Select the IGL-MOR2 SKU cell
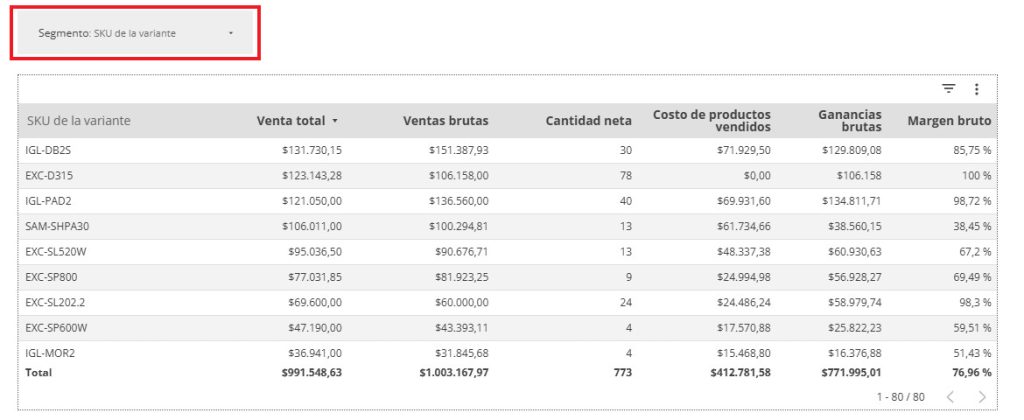Image resolution: width=1024 pixels, height=420 pixels. coord(50,353)
